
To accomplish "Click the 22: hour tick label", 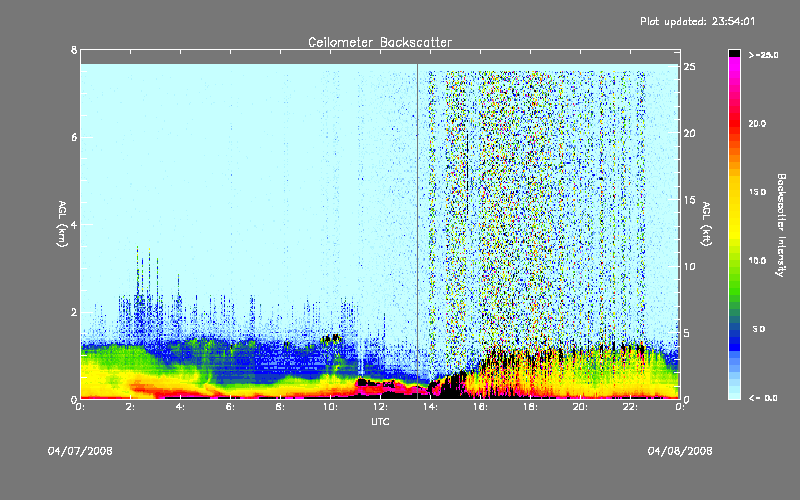I will [x=630, y=407].
